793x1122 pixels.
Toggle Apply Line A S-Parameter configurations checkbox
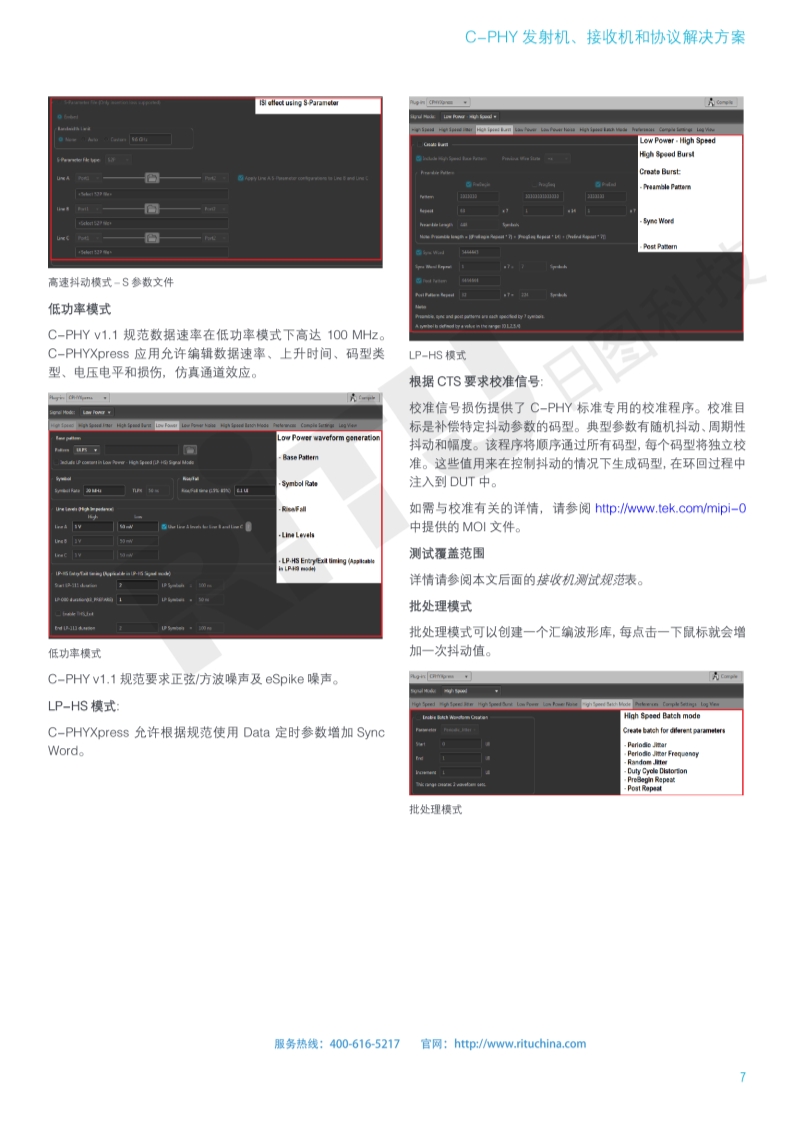coord(240,177)
